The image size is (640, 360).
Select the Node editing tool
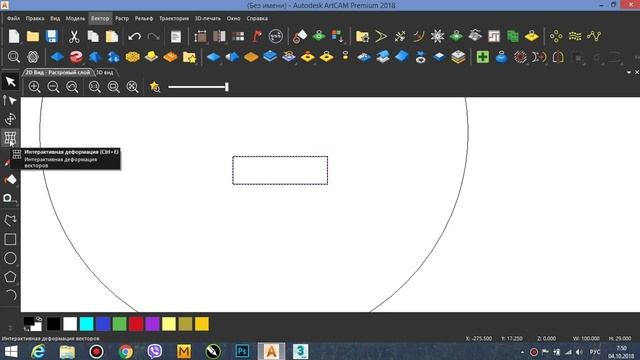10,100
